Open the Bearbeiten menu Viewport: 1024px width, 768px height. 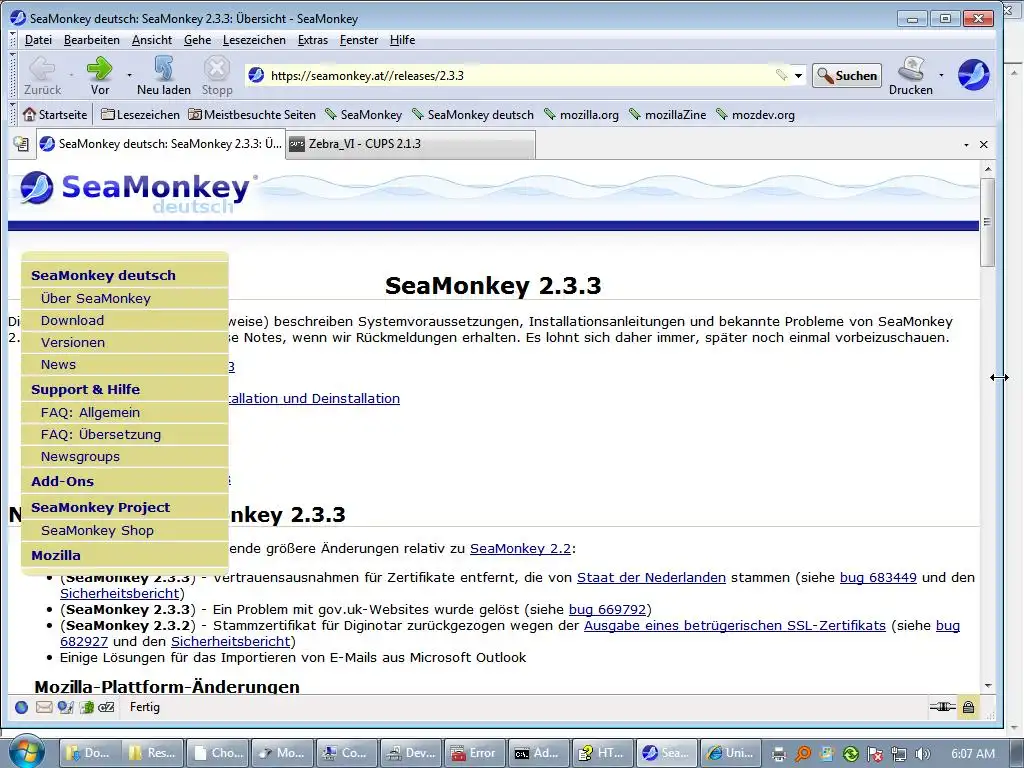click(91, 40)
